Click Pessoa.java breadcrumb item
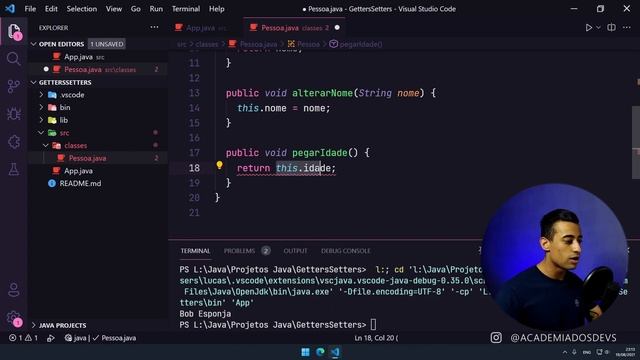640x360 pixels. (x=253, y=44)
